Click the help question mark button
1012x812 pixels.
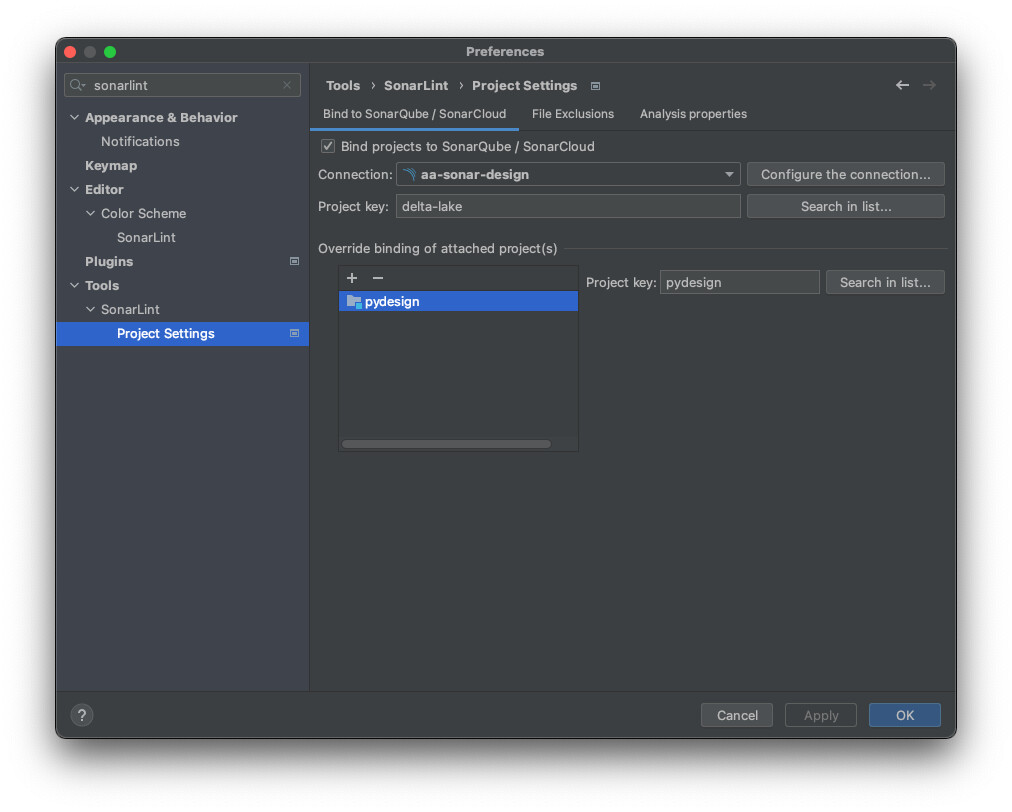82,715
